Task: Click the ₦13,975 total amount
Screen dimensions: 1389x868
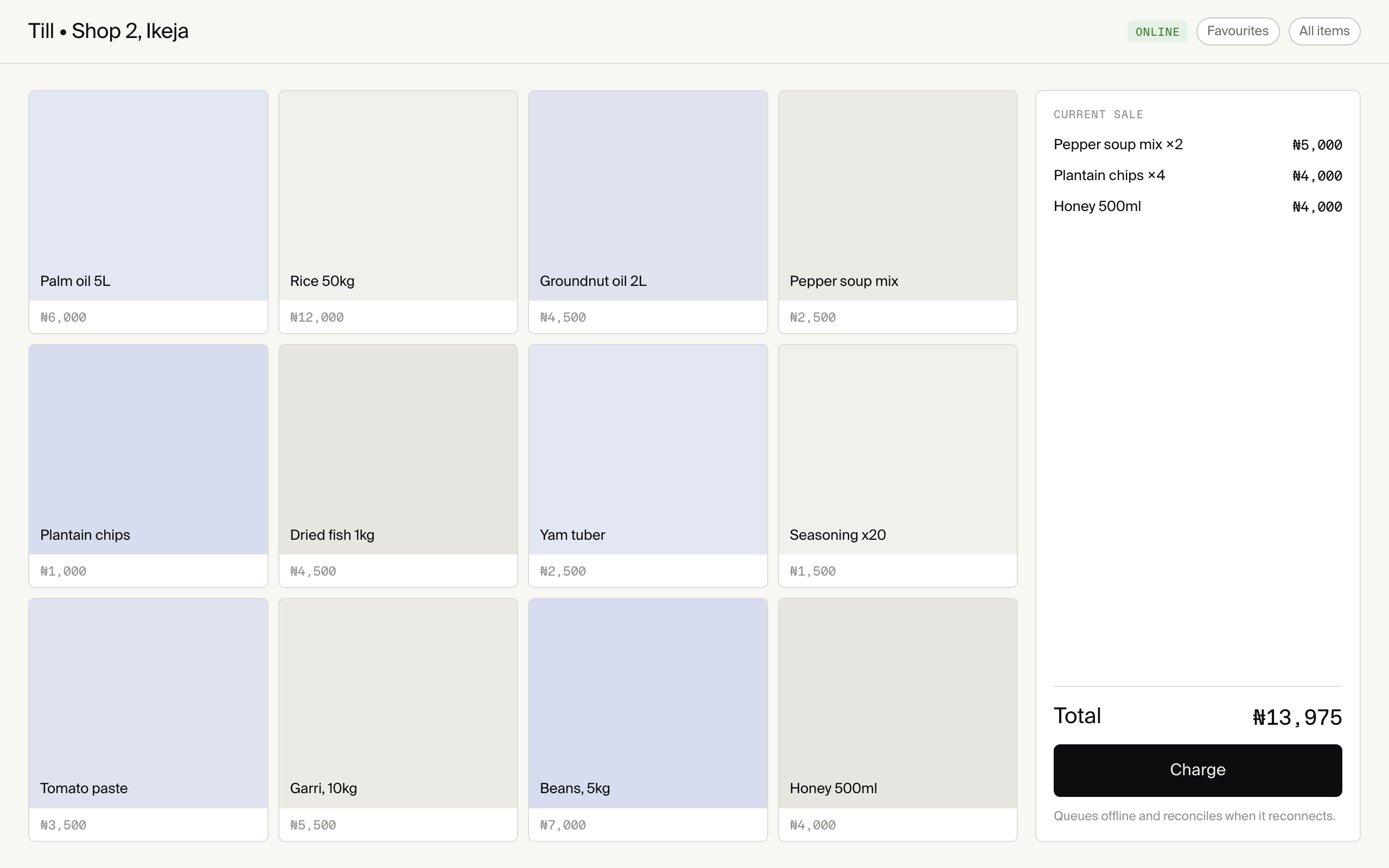Action: click(1297, 717)
